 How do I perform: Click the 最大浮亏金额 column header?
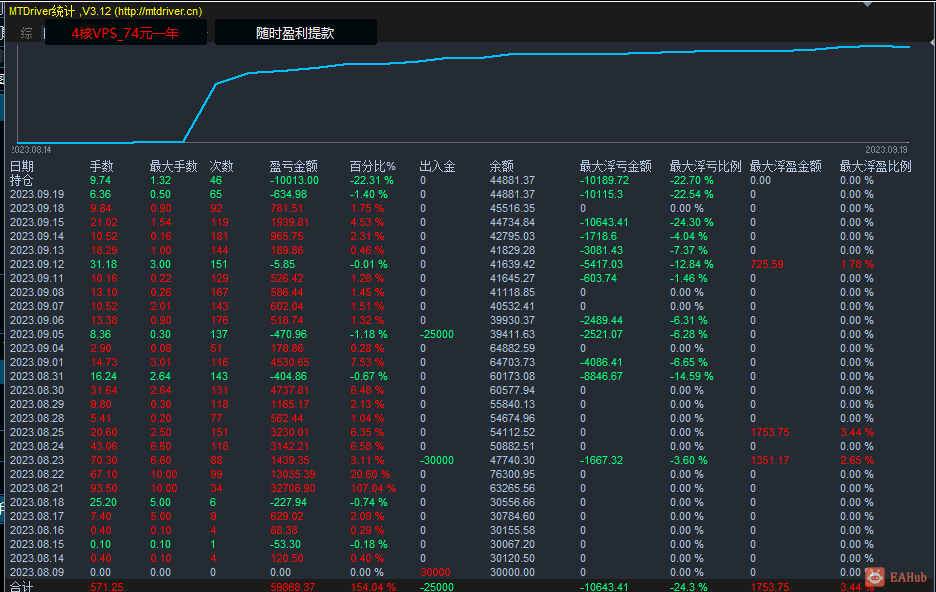tap(615, 166)
